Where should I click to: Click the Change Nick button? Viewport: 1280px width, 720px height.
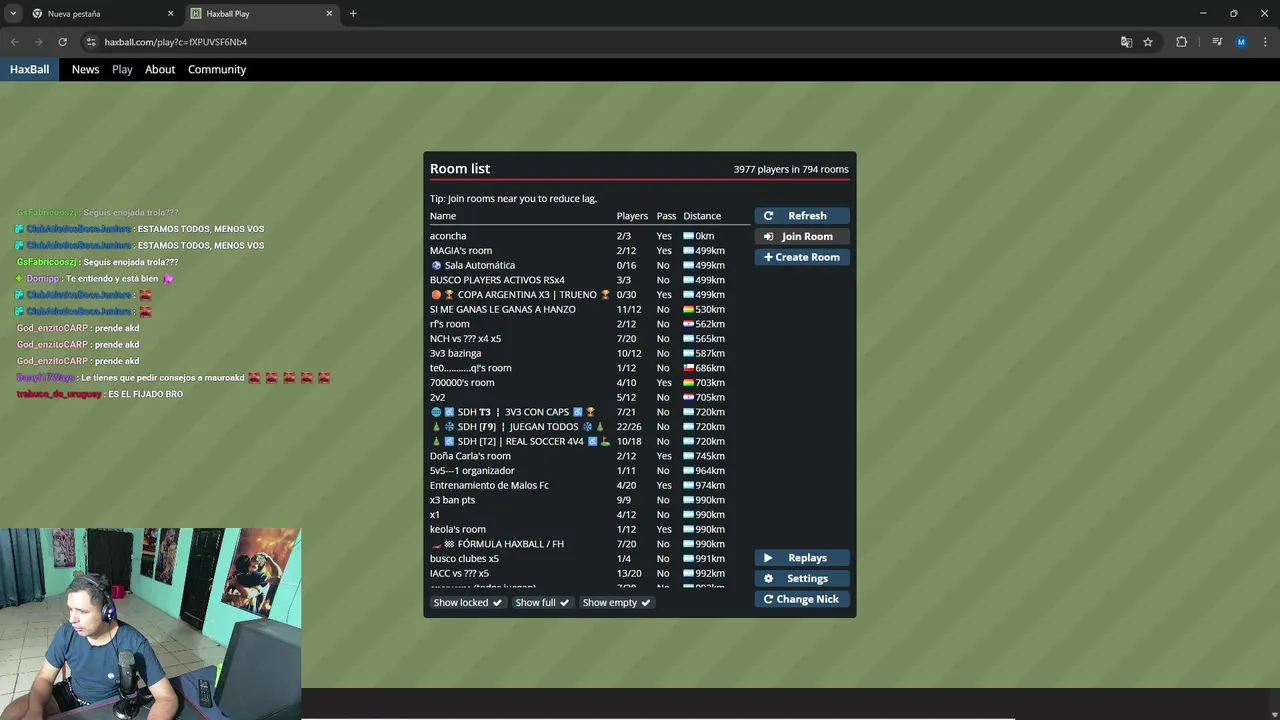point(802,599)
